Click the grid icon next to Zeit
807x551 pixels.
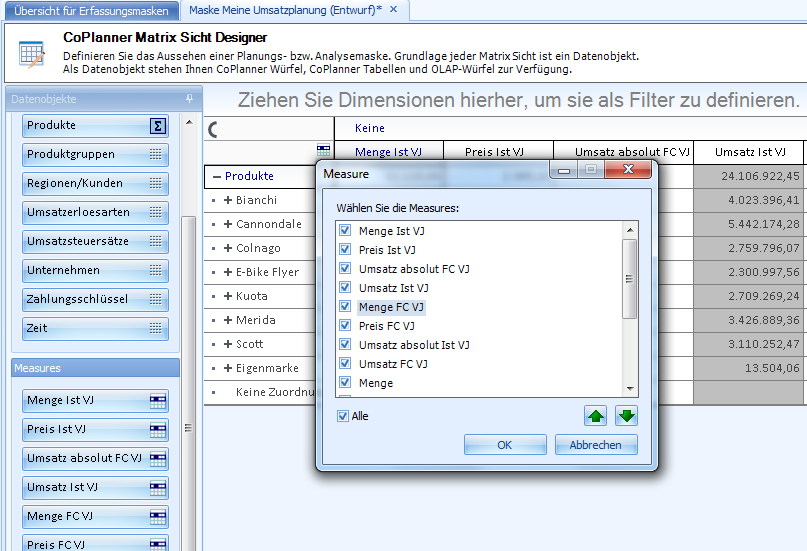pyautogui.click(x=155, y=328)
